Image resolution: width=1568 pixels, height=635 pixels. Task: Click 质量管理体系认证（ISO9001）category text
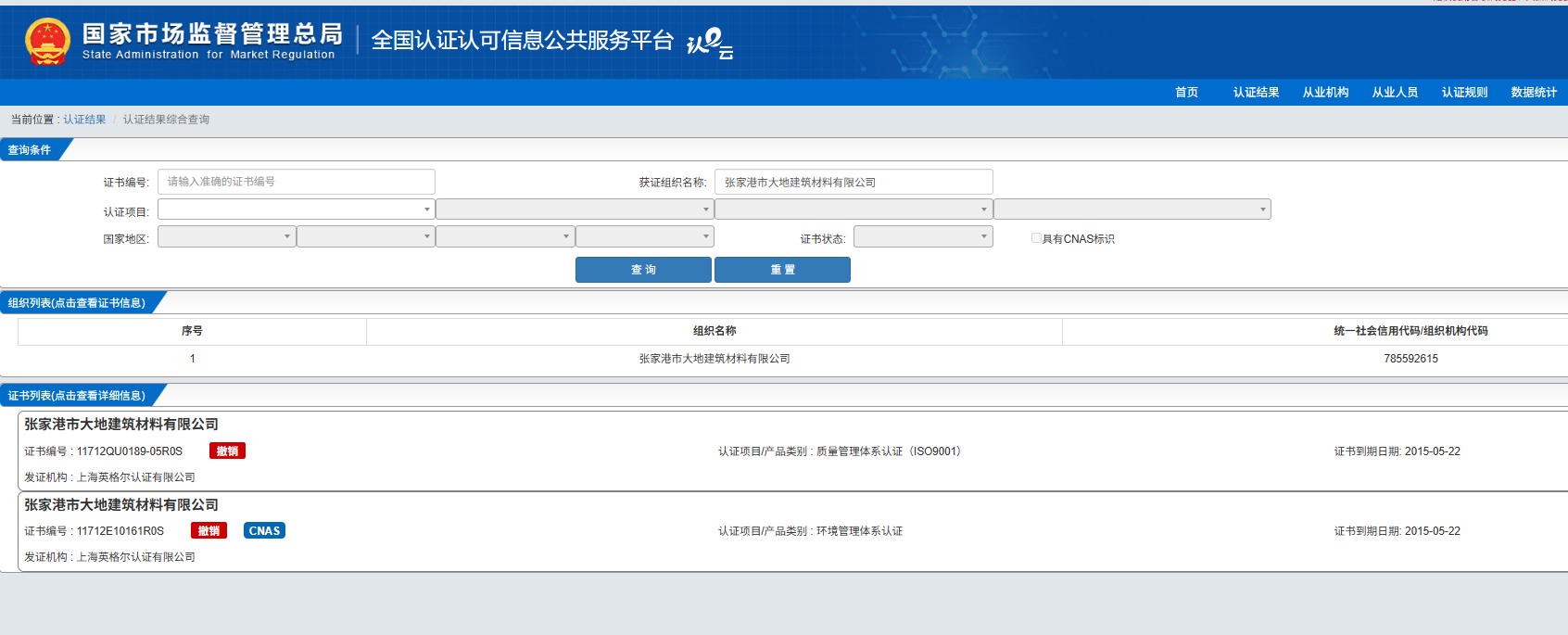[x=891, y=451]
